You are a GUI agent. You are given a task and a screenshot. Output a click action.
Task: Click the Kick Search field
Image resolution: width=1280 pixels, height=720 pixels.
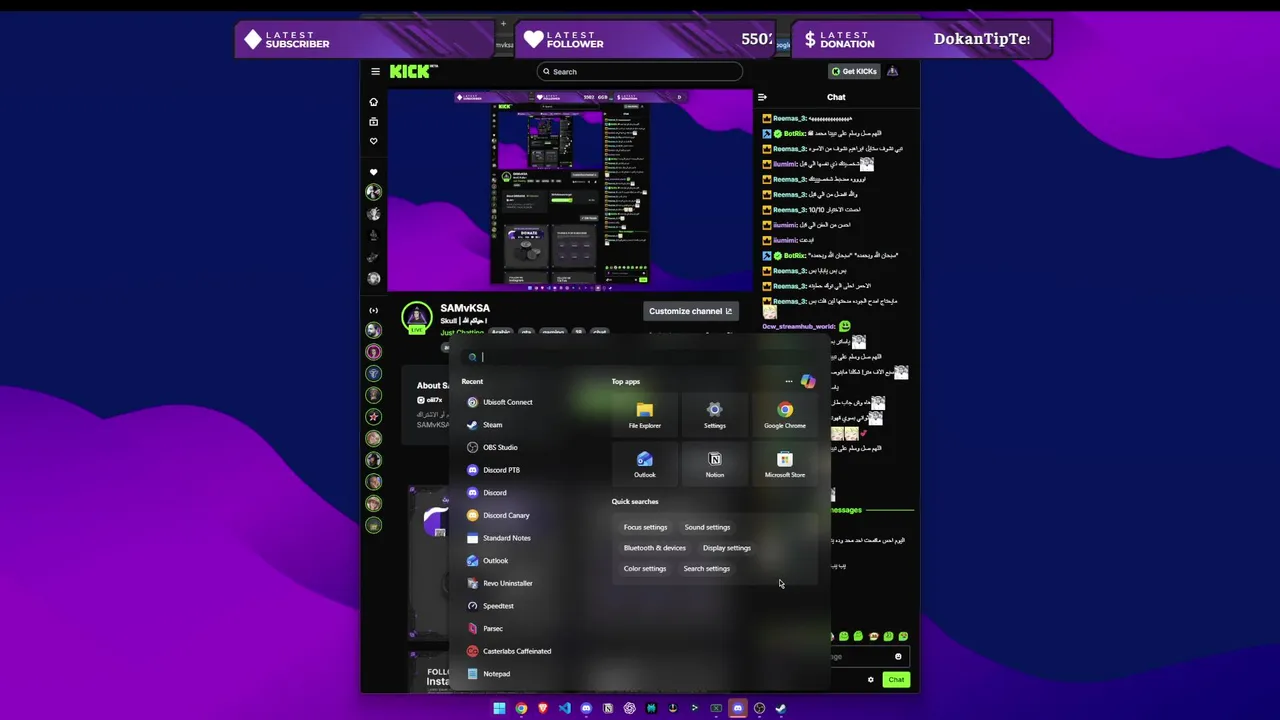[x=640, y=71]
